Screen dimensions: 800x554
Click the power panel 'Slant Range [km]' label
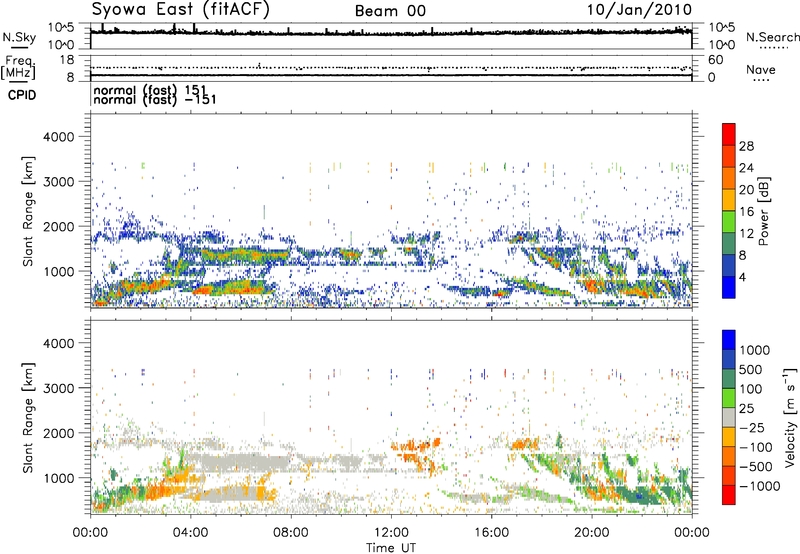click(x=28, y=211)
